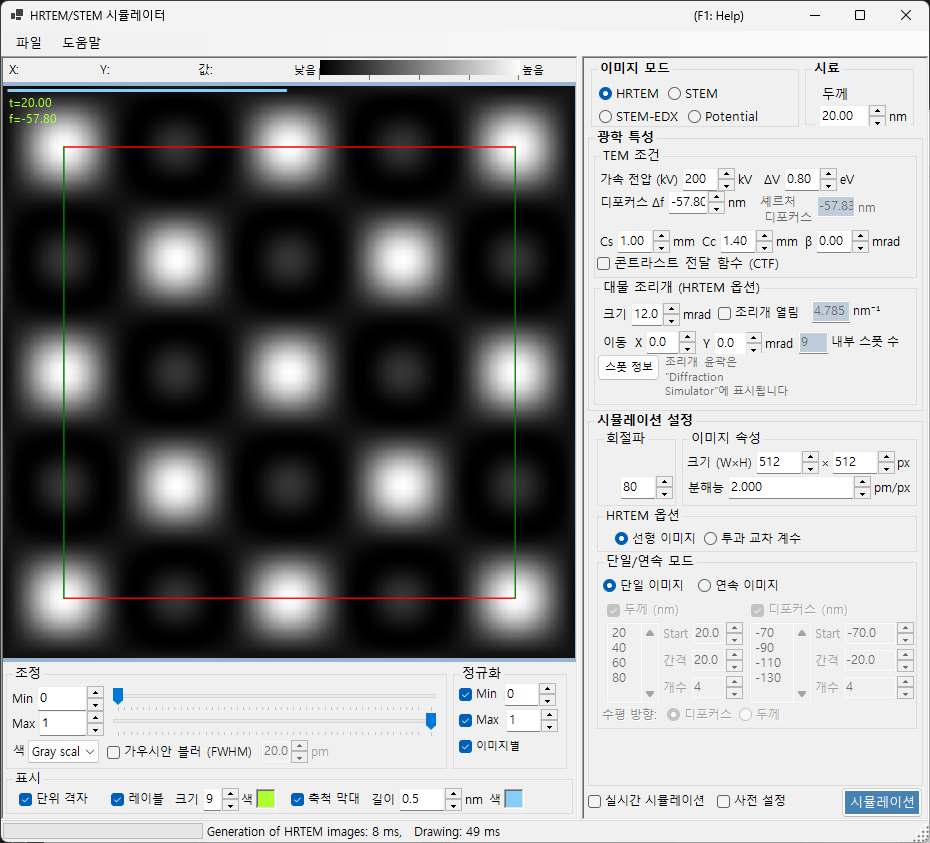This screenshot has height=843, width=930.
Task: Select 단일 이미지 mode
Action: click(644, 586)
